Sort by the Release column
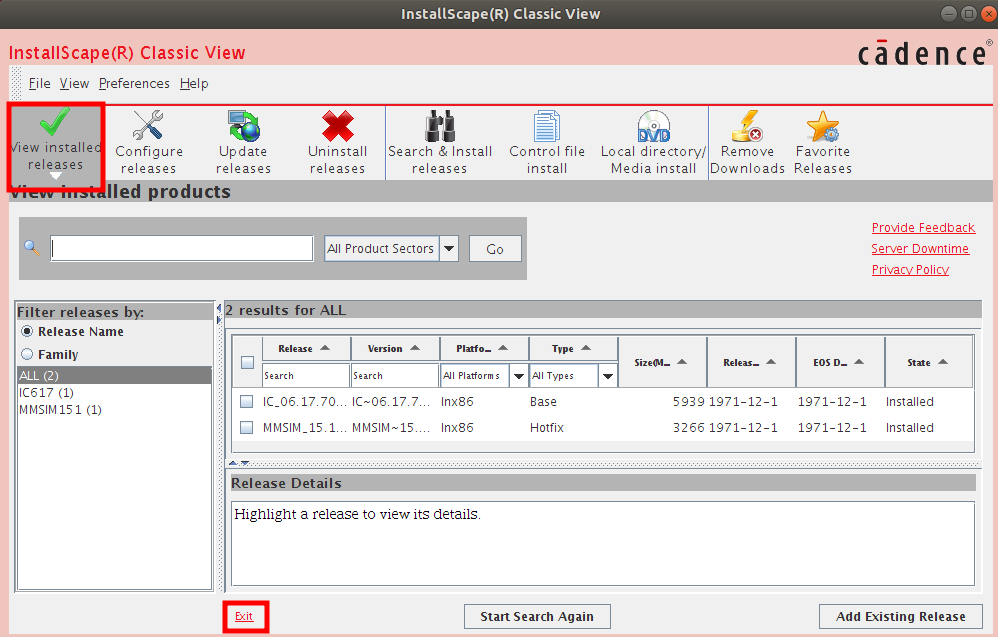The image size is (998, 637). [x=306, y=349]
